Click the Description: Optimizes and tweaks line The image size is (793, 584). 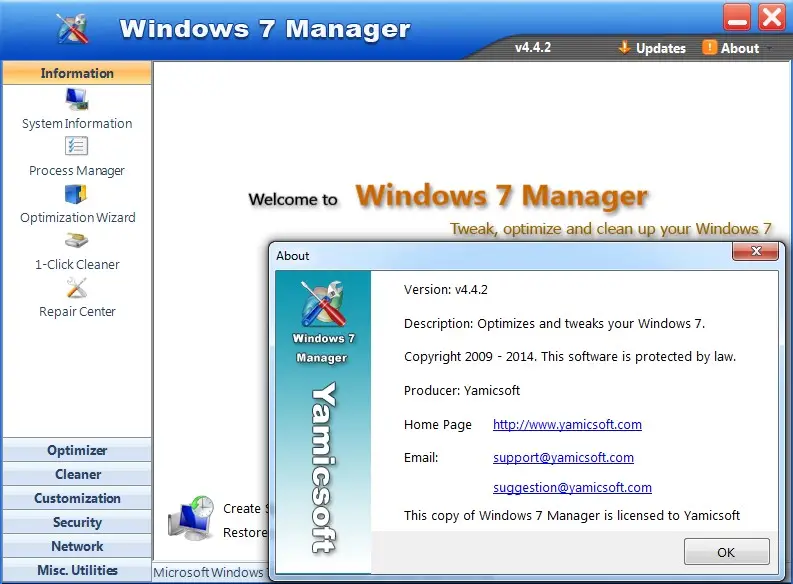point(554,324)
